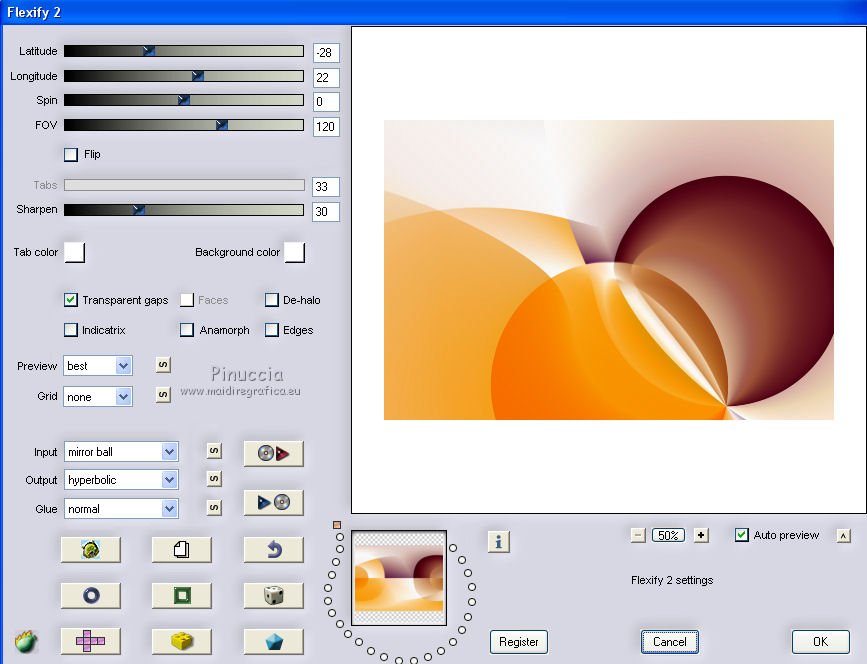Disable the Auto preview checkbox

pyautogui.click(x=741, y=535)
